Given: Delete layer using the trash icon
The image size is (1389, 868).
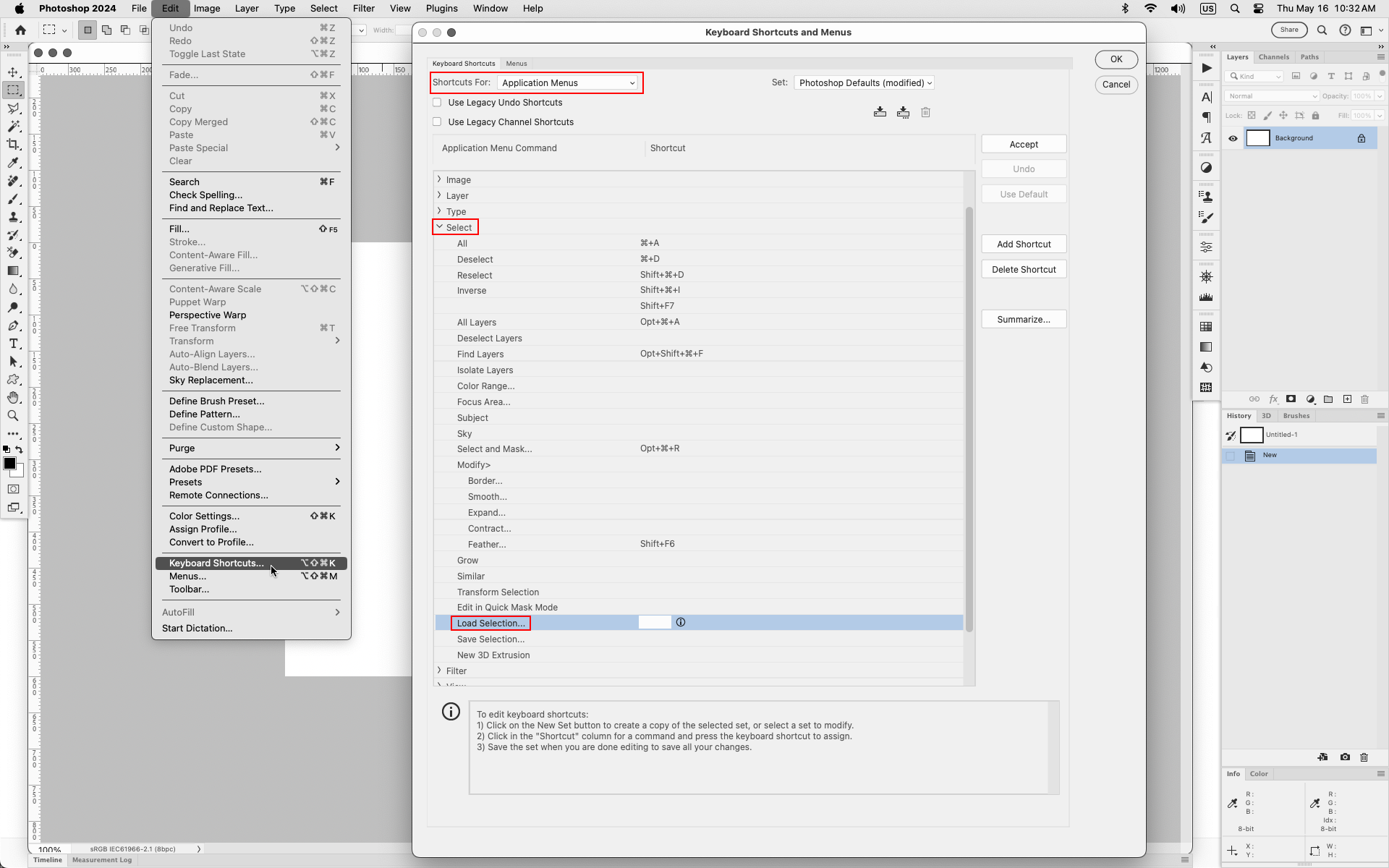Looking at the screenshot, I should coord(1365,399).
